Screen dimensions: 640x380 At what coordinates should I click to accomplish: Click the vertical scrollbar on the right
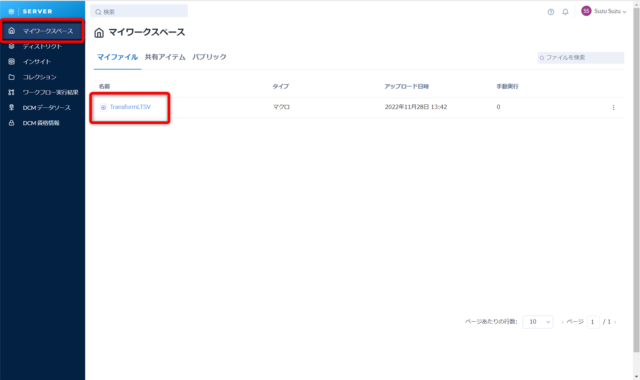coord(636,180)
